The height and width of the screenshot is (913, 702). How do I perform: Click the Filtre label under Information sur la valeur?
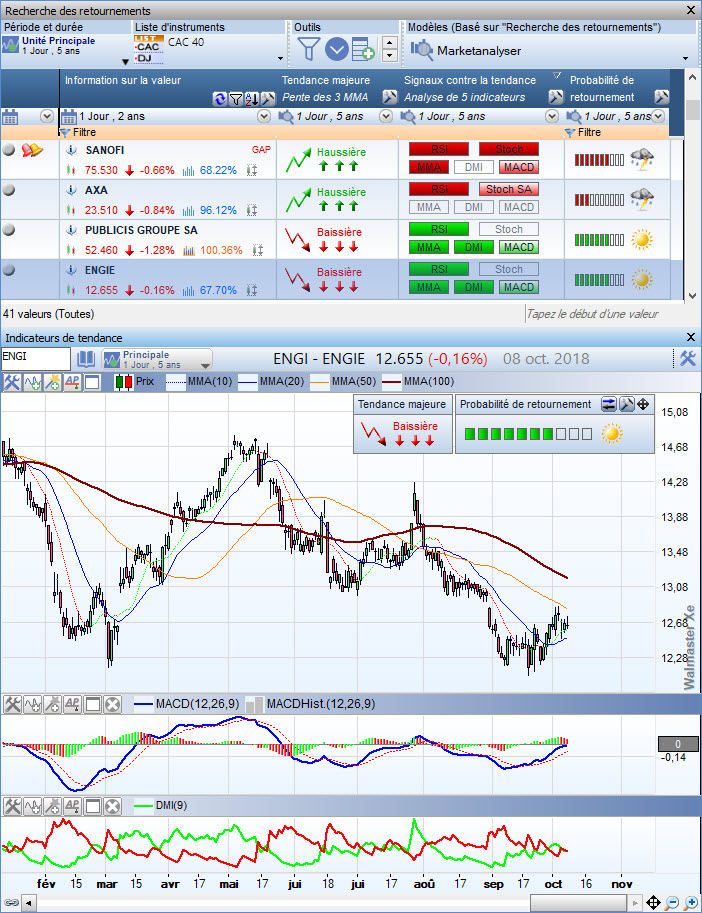[x=84, y=132]
